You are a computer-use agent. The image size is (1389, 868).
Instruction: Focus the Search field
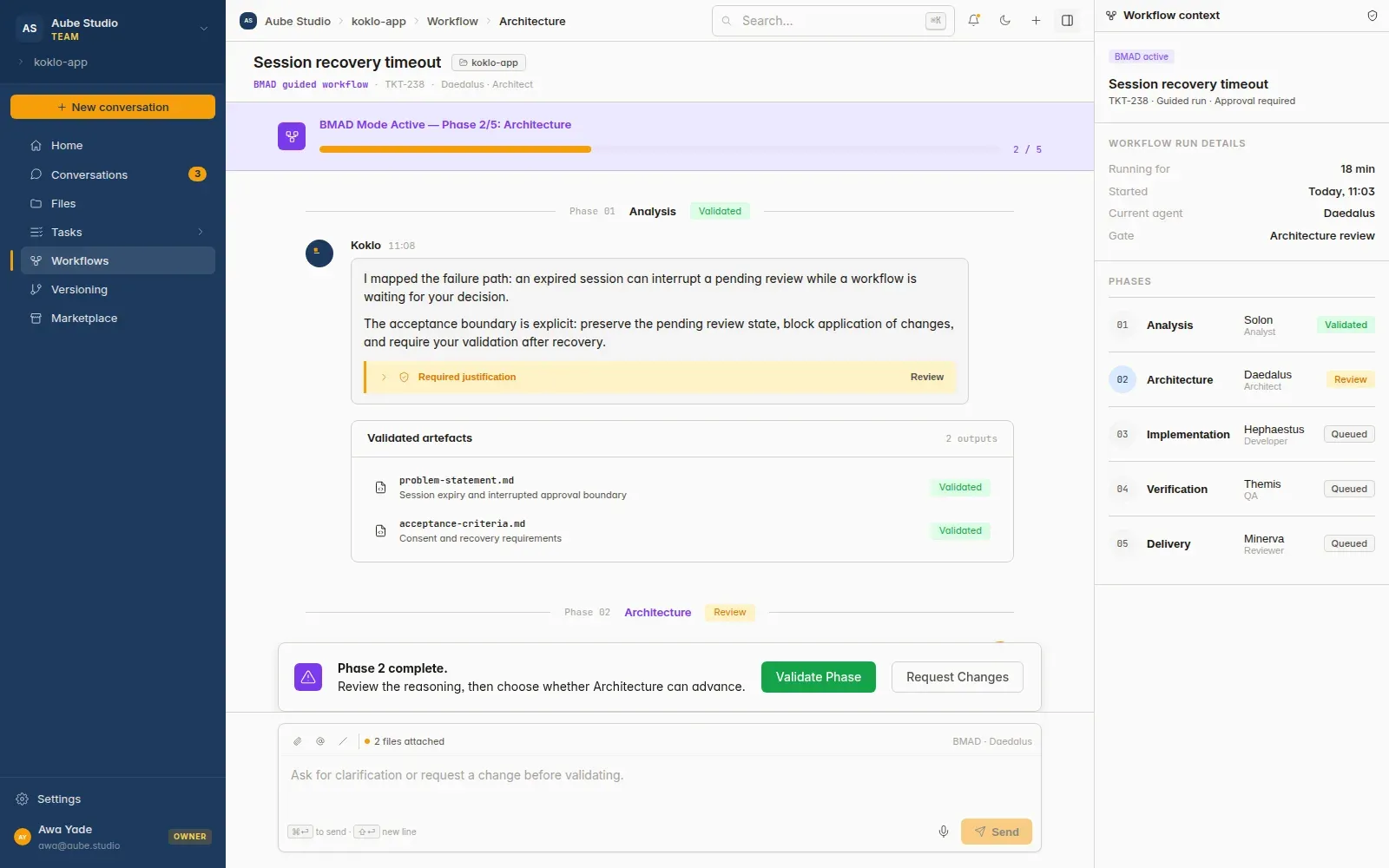[833, 21]
